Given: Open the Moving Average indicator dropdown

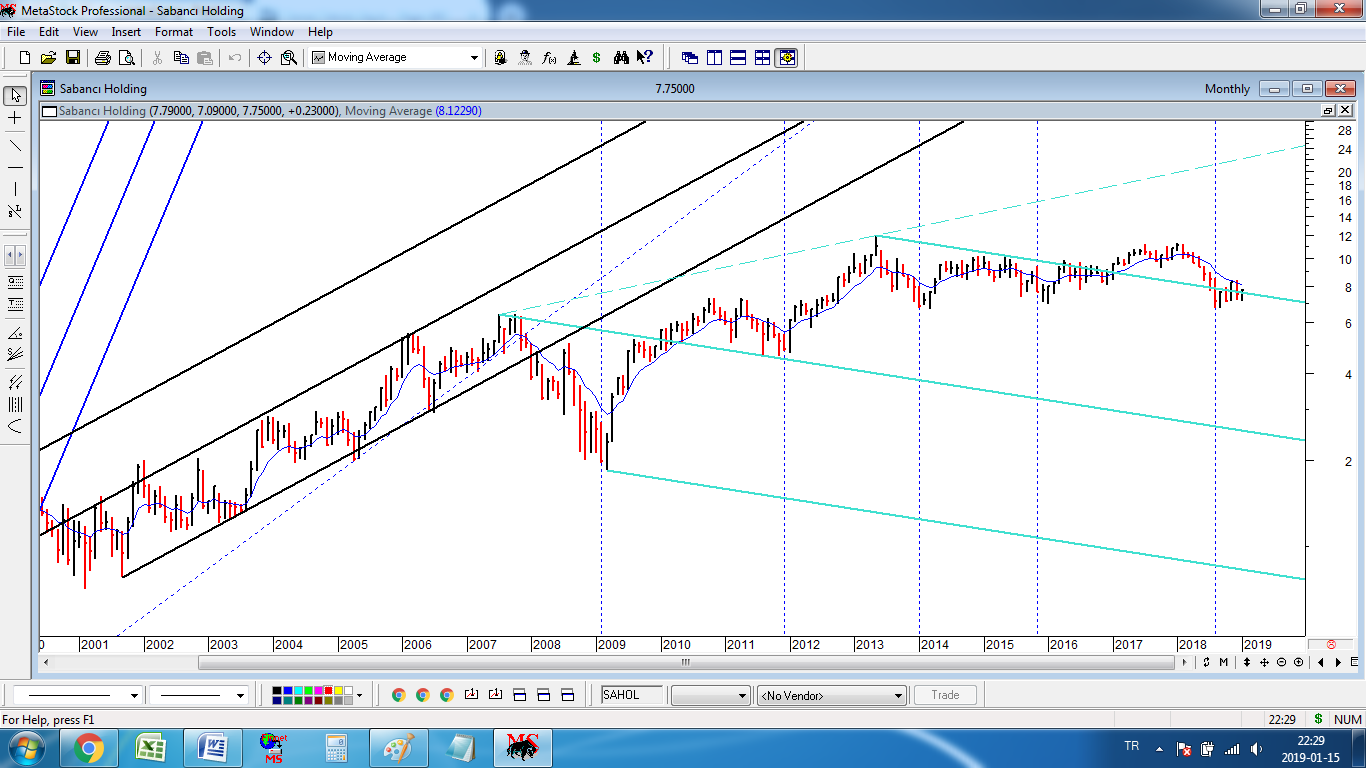Looking at the screenshot, I should pyautogui.click(x=475, y=58).
